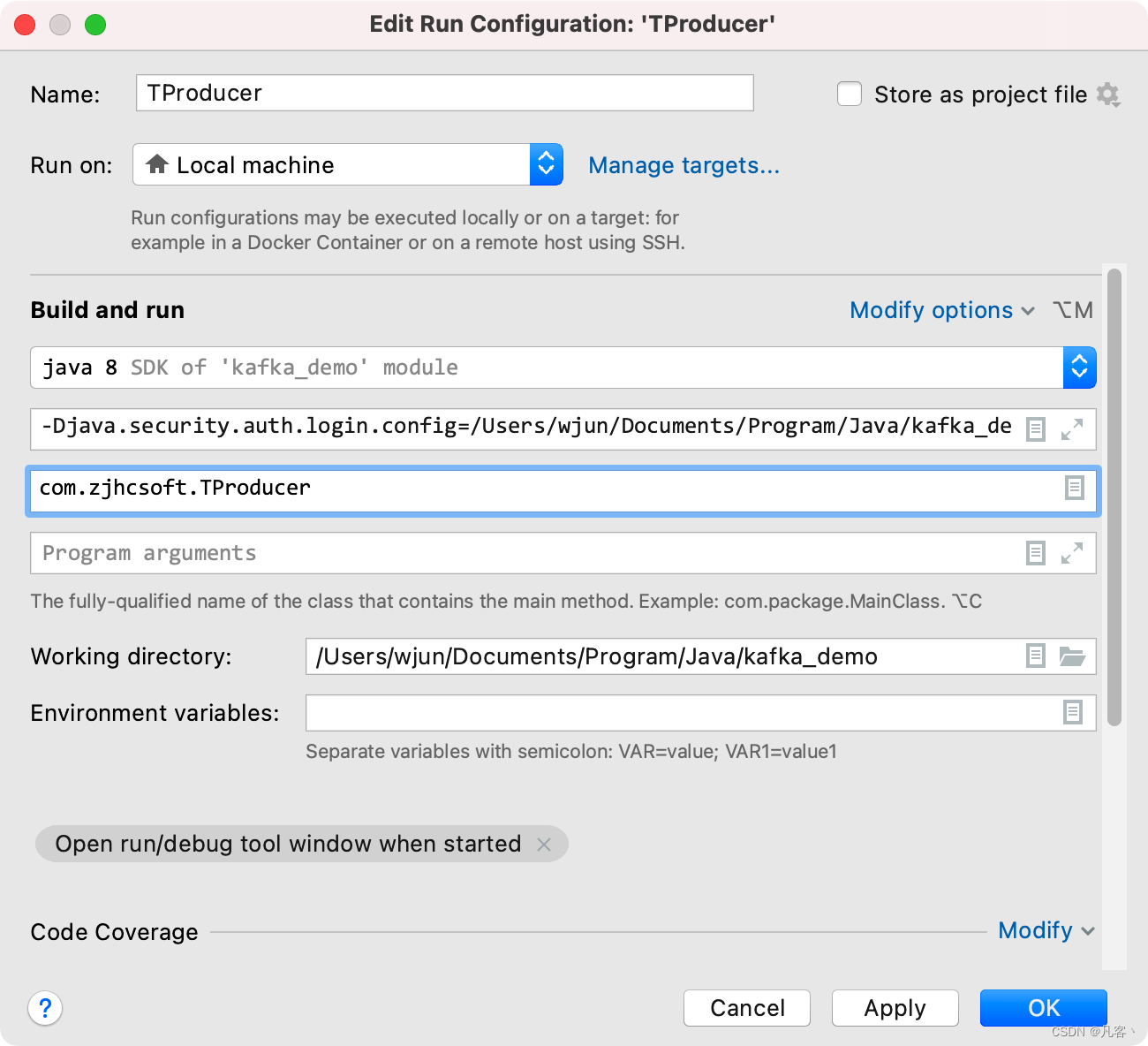1148x1046 pixels.
Task: Click the gear icon beside Store as project file
Action: (1108, 95)
